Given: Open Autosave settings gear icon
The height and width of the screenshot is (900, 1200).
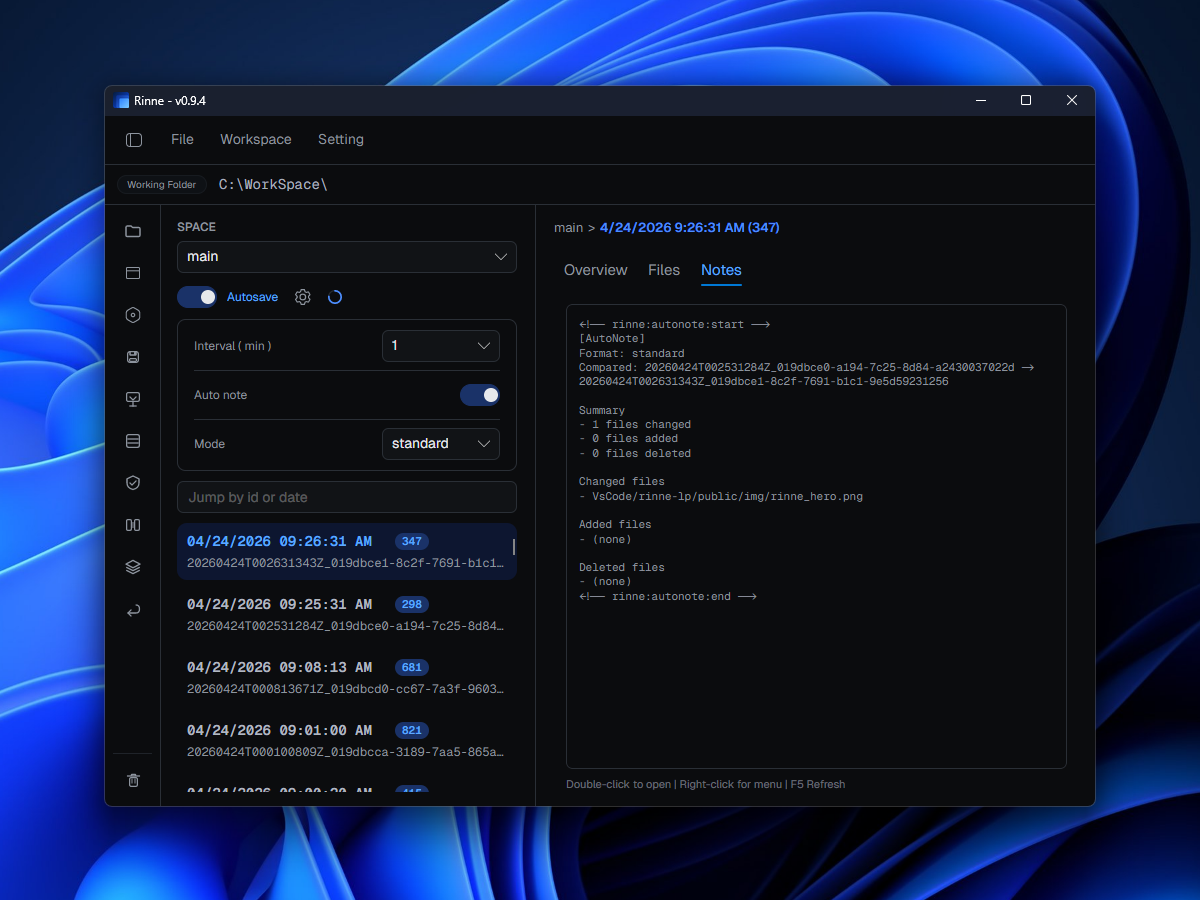Looking at the screenshot, I should tap(303, 297).
